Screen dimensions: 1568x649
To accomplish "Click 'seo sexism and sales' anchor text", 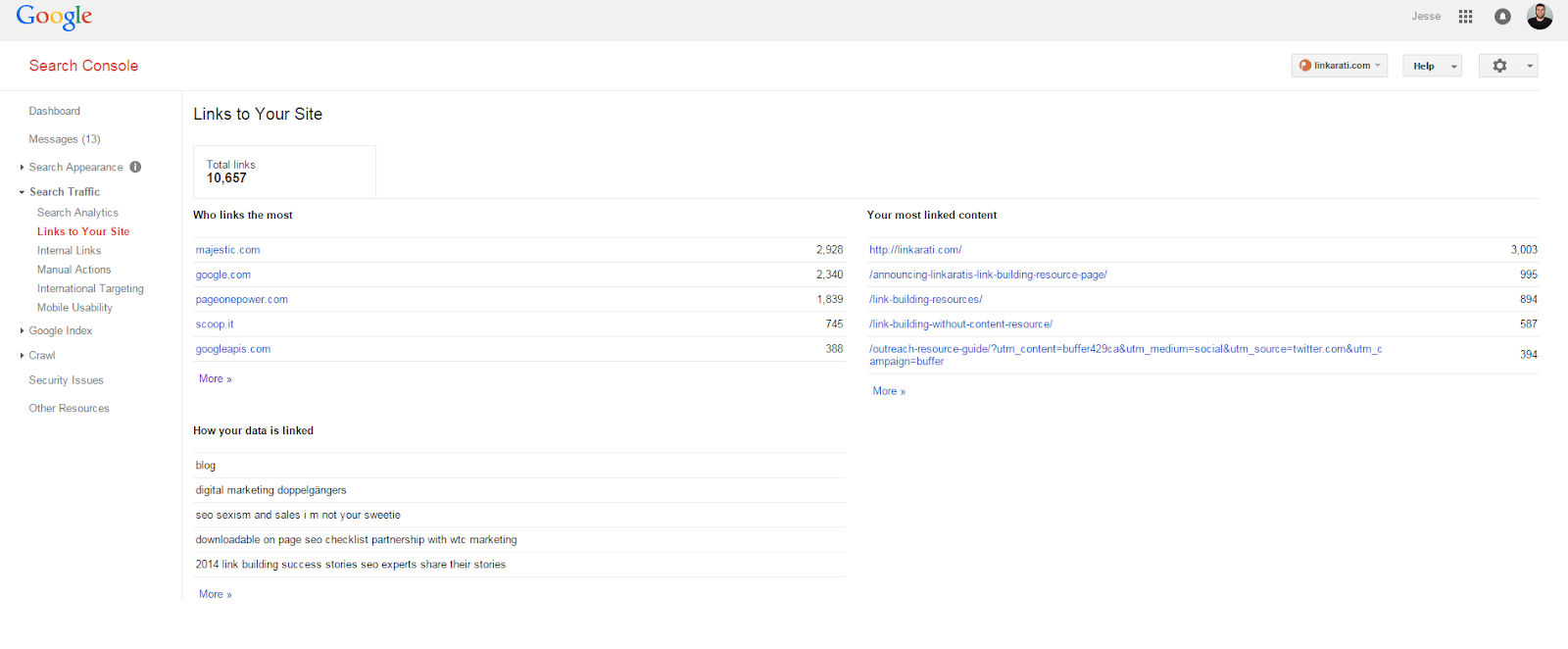I will [298, 516].
